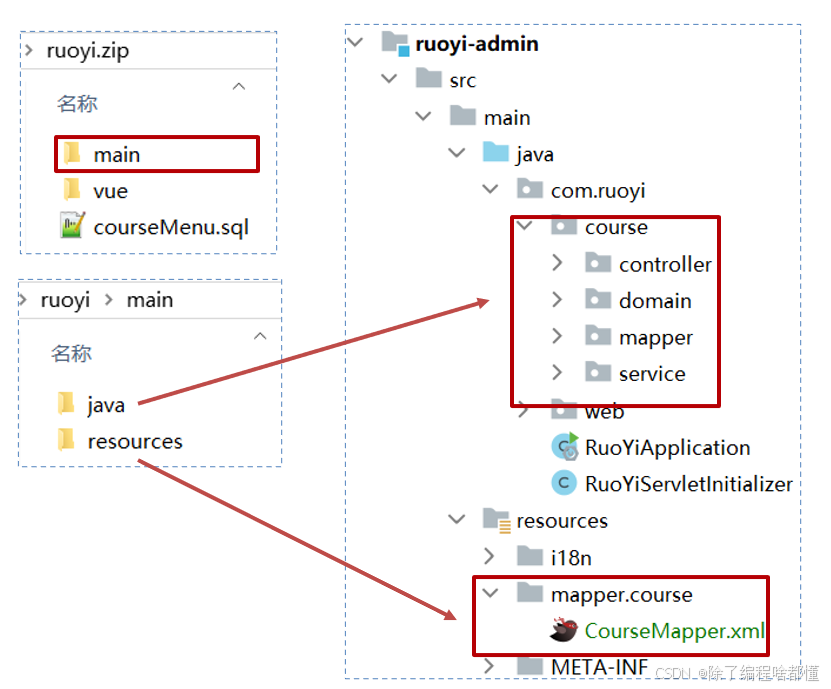The image size is (831, 689).
Task: Click the META-INF folder icon
Action: tap(530, 666)
